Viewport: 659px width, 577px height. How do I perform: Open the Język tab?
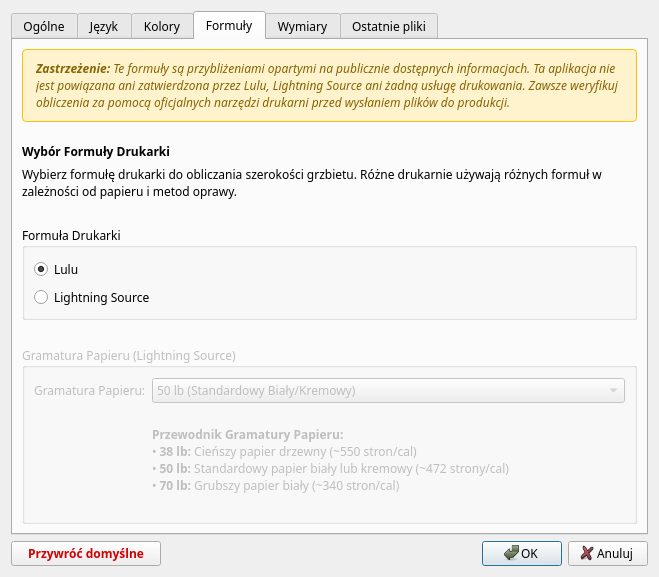point(103,27)
